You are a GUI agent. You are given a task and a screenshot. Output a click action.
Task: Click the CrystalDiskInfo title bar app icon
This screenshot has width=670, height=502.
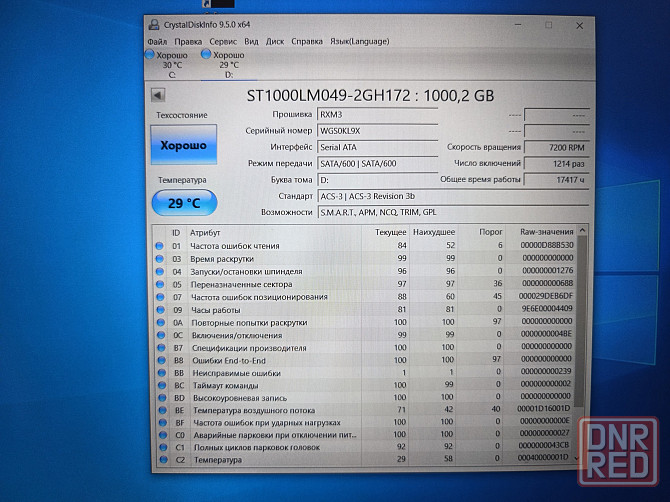pyautogui.click(x=154, y=25)
